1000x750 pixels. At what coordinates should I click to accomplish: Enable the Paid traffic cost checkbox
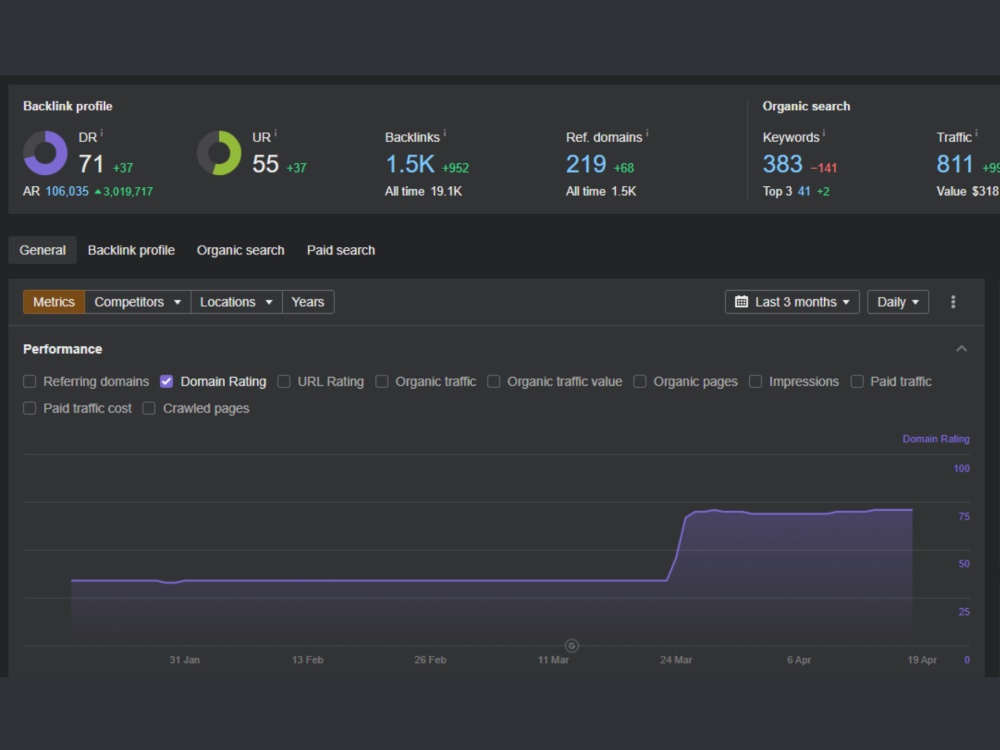point(29,408)
